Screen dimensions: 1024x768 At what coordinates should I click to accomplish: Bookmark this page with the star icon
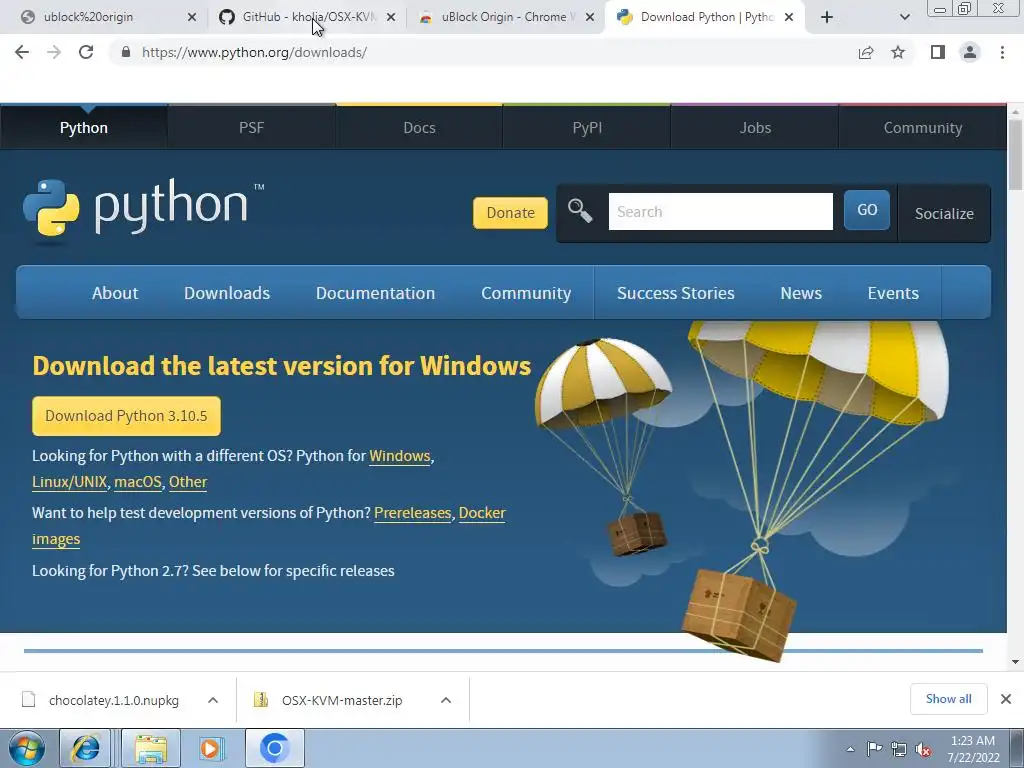click(898, 52)
